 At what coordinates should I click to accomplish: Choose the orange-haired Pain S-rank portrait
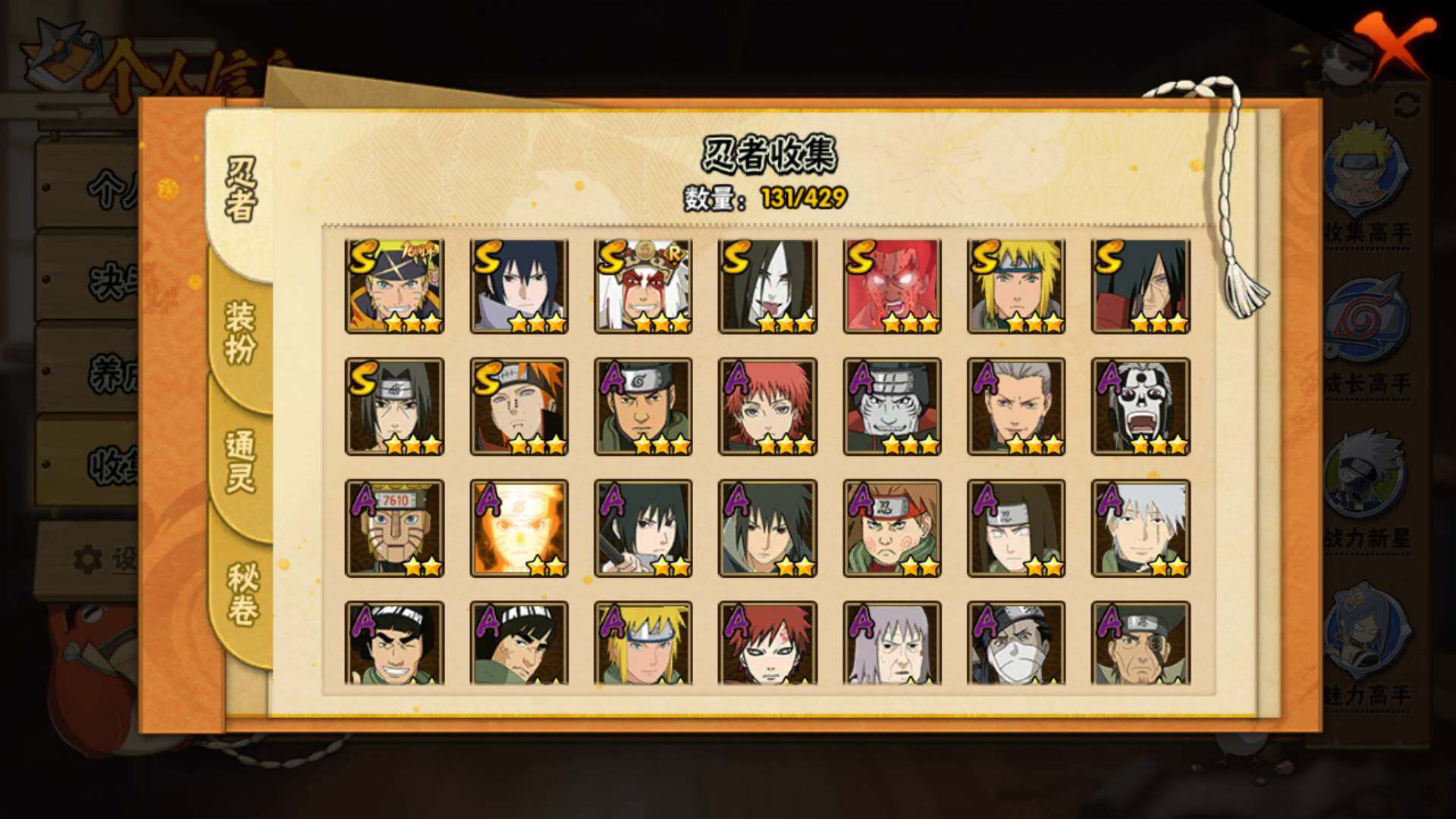519,406
